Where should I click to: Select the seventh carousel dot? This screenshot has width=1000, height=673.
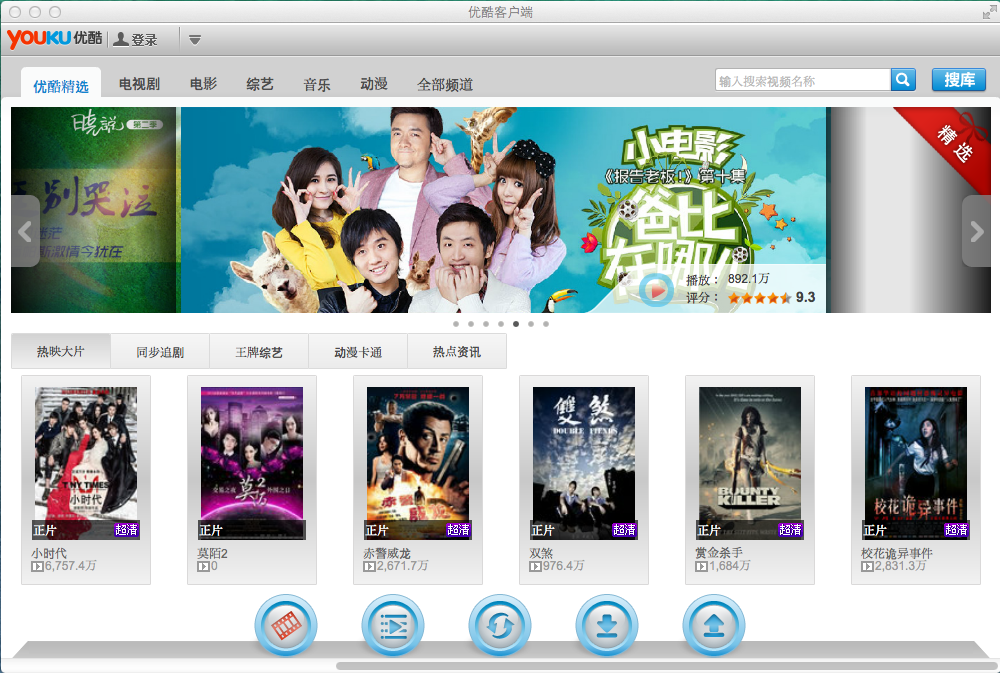point(546,324)
